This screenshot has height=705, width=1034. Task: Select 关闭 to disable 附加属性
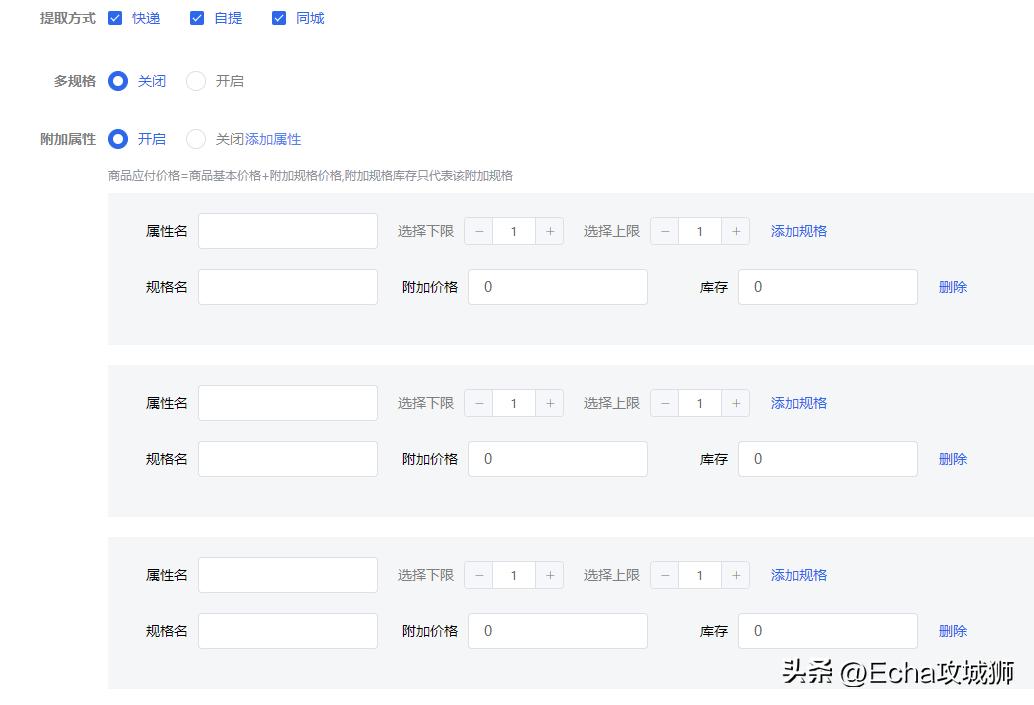click(196, 139)
